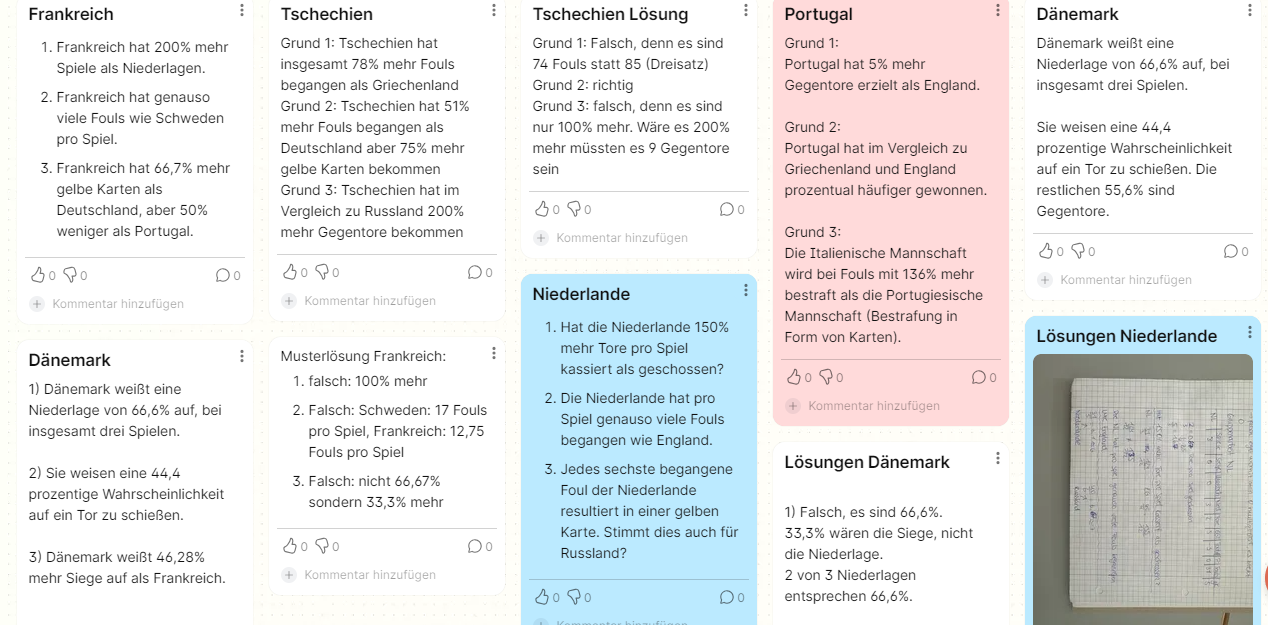Click comment field under Tschechien Lösung card
Screen dimensions: 1268x625
coord(621,237)
